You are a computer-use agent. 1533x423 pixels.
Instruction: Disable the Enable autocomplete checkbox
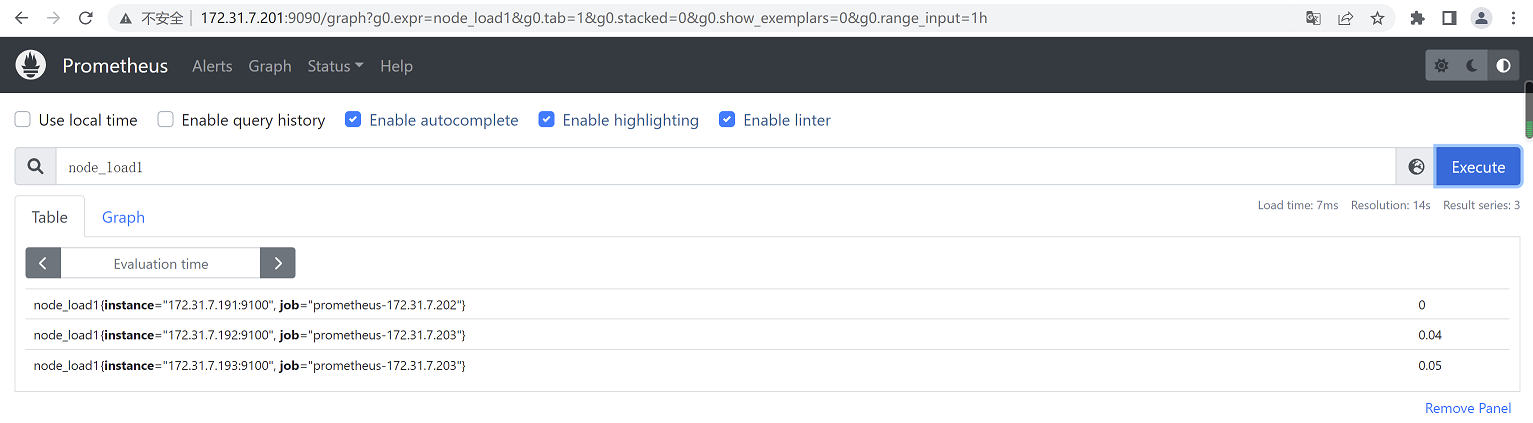coord(353,120)
